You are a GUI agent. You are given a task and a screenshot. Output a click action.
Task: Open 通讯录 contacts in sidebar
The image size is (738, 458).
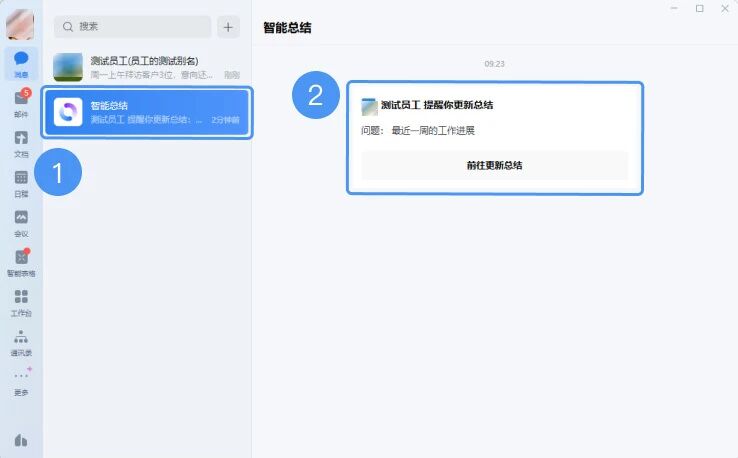21,340
